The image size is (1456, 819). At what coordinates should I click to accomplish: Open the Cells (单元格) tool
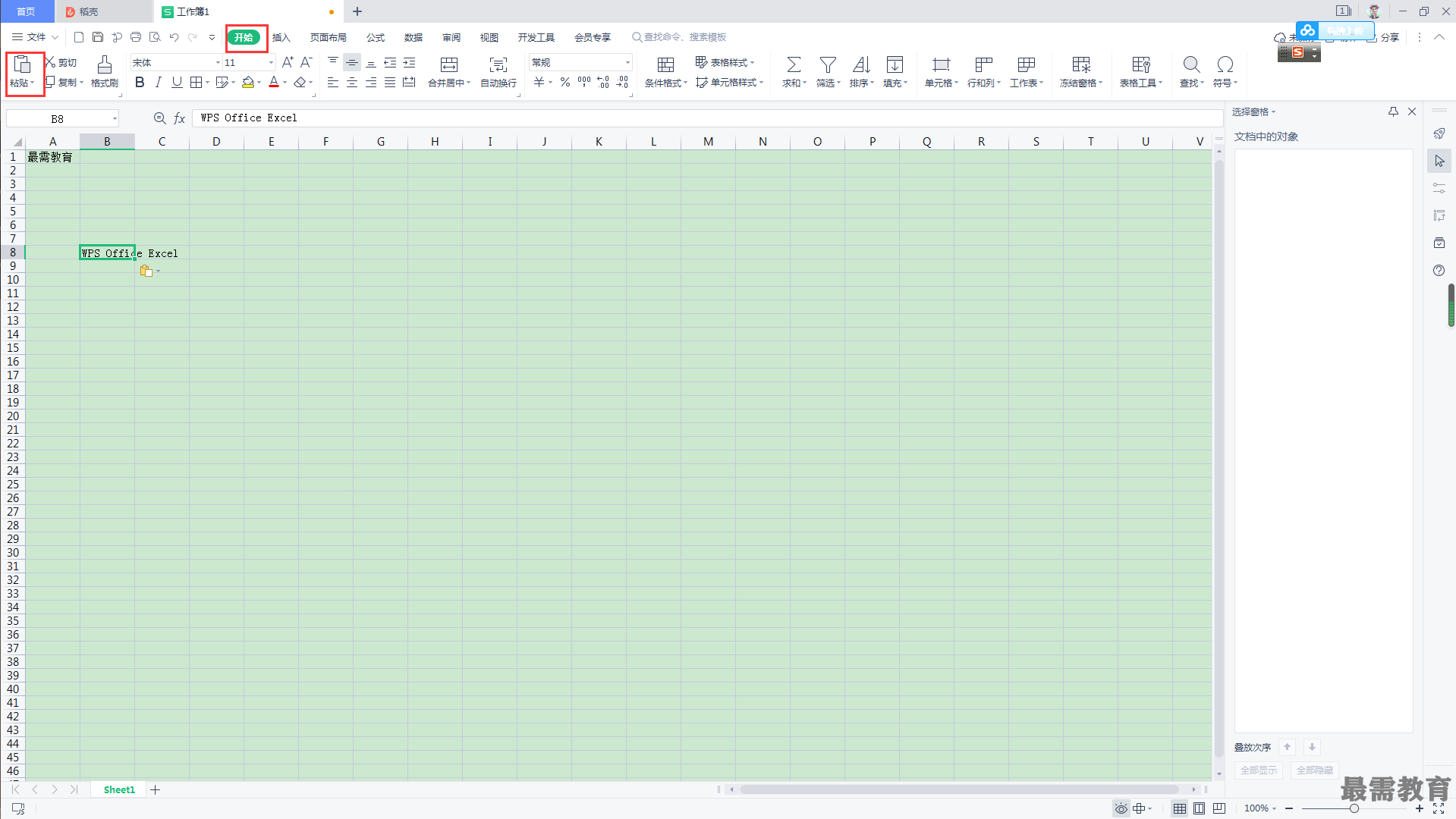tap(942, 73)
